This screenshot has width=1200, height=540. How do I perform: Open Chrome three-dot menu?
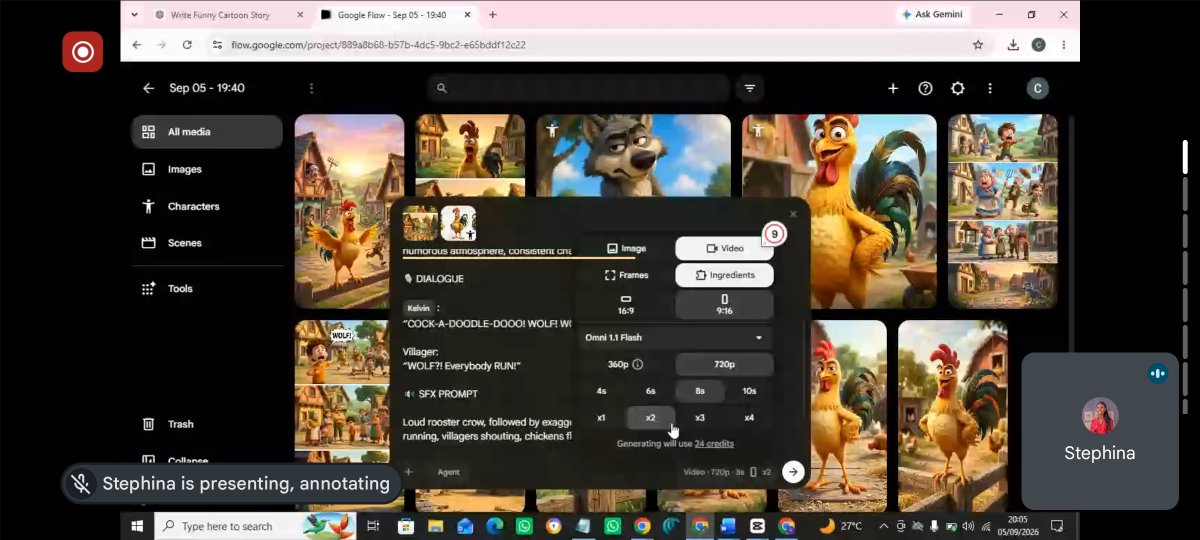coord(1063,44)
